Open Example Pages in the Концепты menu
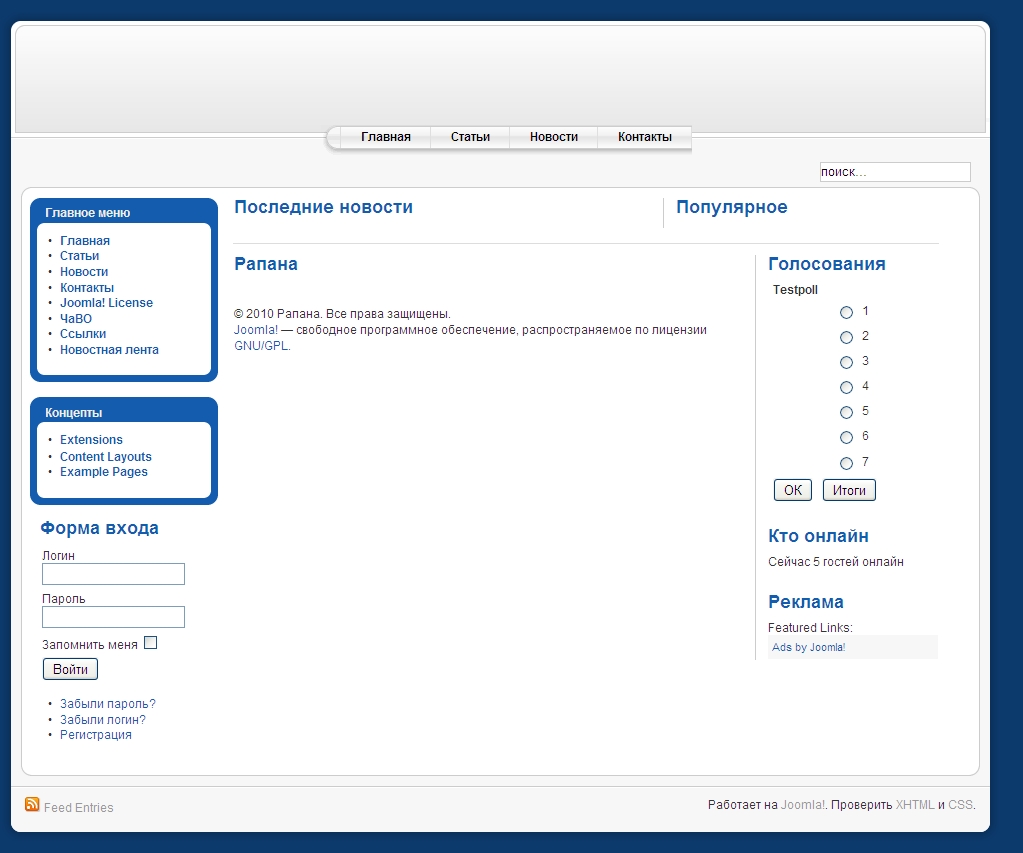The image size is (1023, 853). point(104,472)
